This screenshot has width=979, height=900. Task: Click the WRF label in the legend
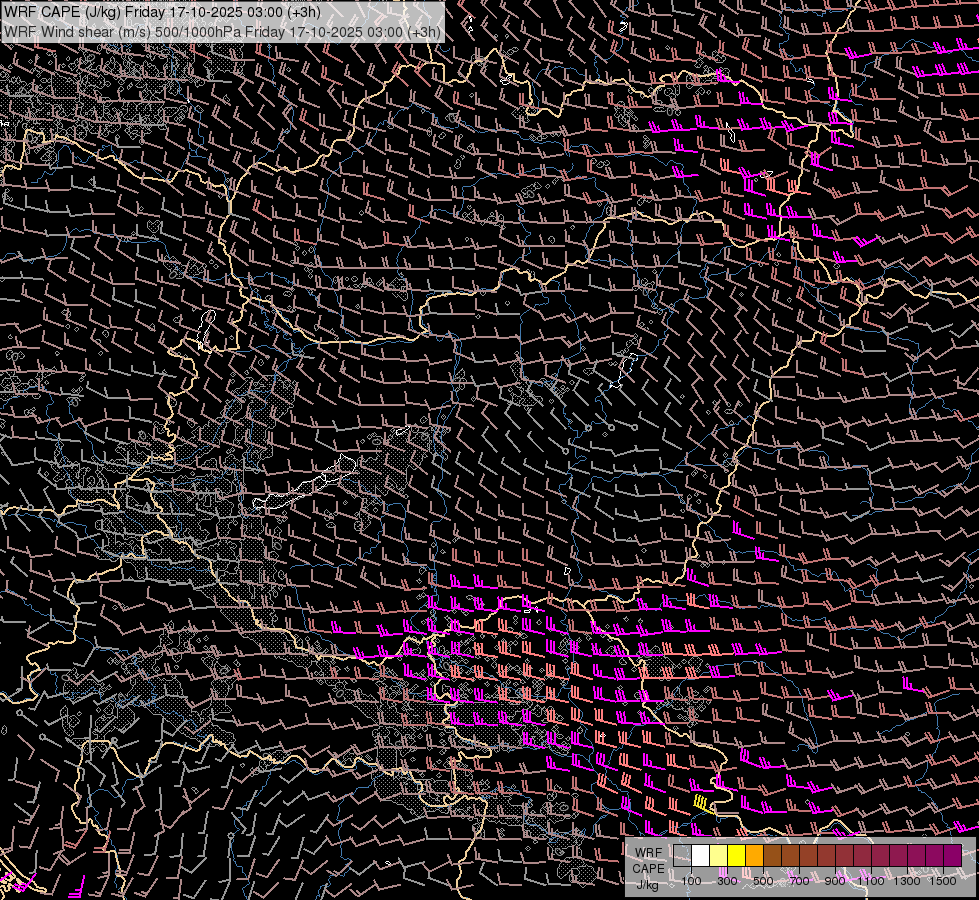pos(648,853)
